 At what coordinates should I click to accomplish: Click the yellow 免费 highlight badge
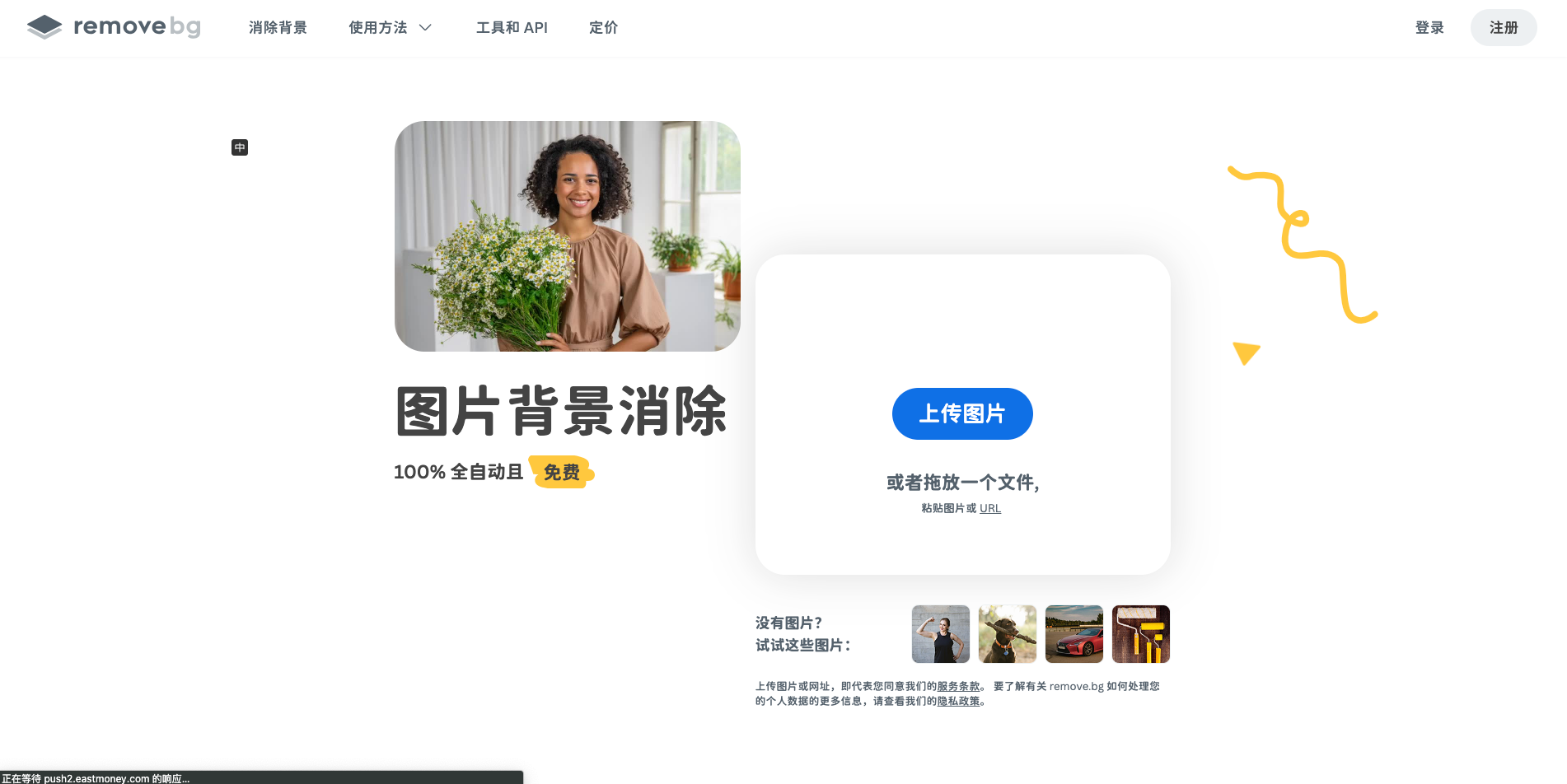click(x=562, y=472)
